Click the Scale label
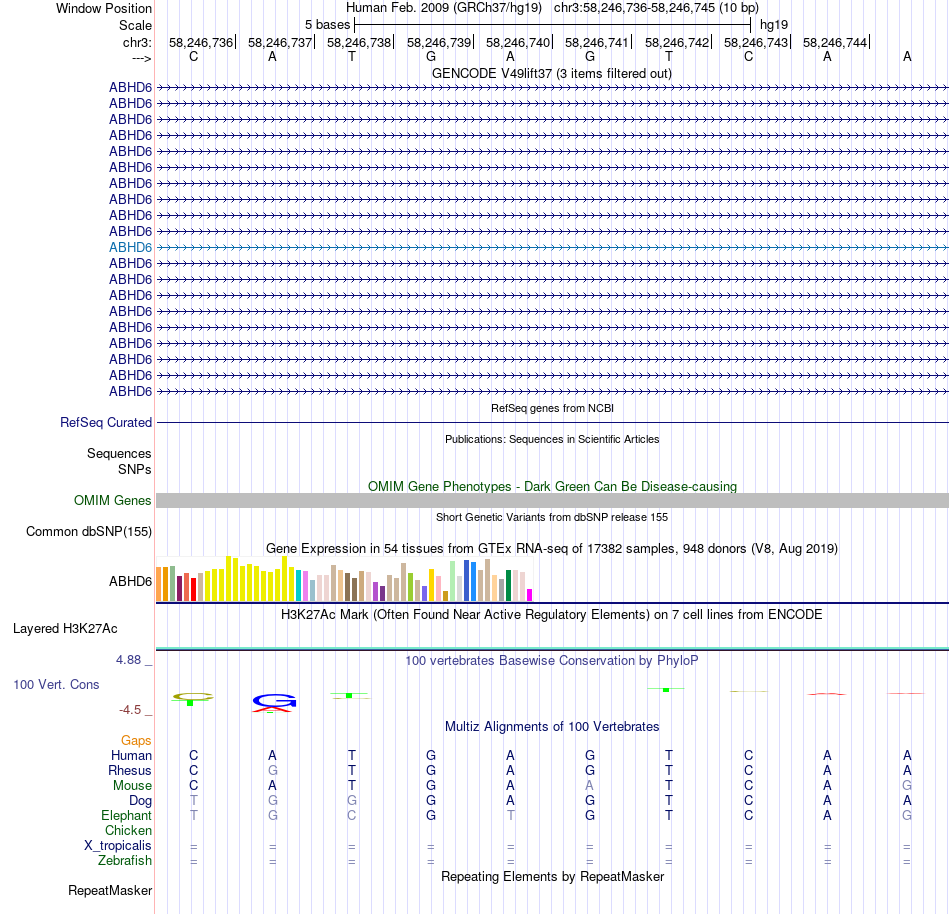The image size is (950, 914). pos(135,25)
